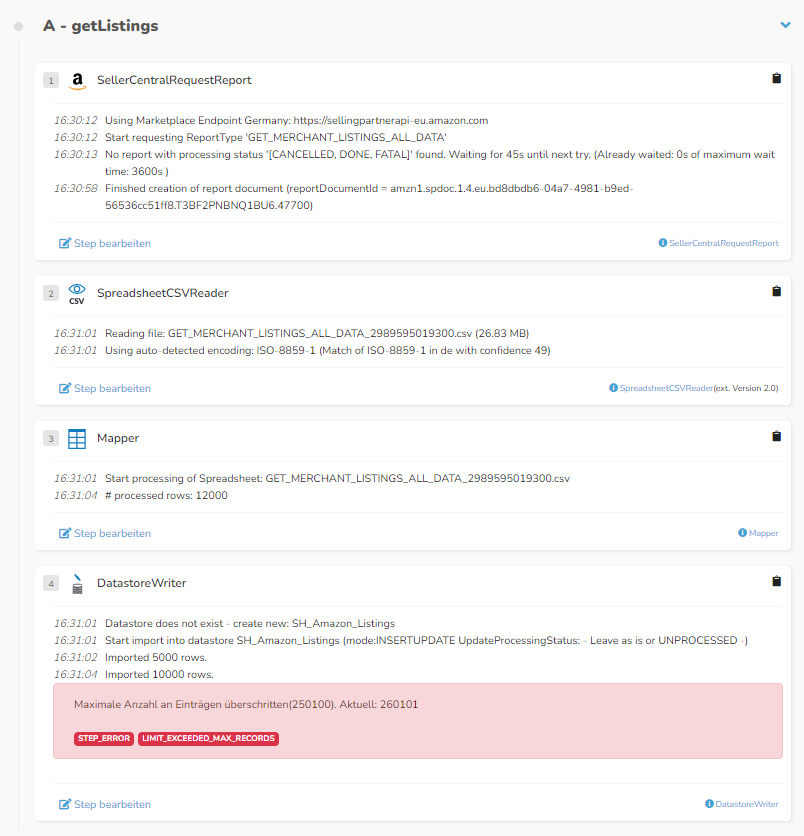
Task: Click the DatastoreWriter database pencil icon
Action: 77,584
